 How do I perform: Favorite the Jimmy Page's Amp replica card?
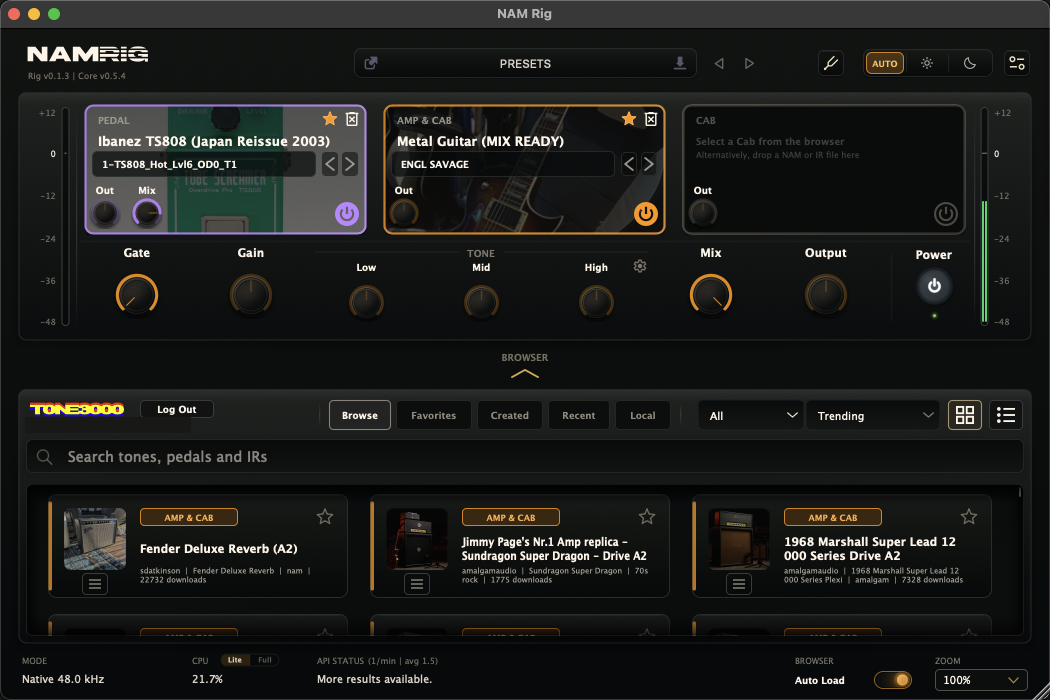coord(647,516)
